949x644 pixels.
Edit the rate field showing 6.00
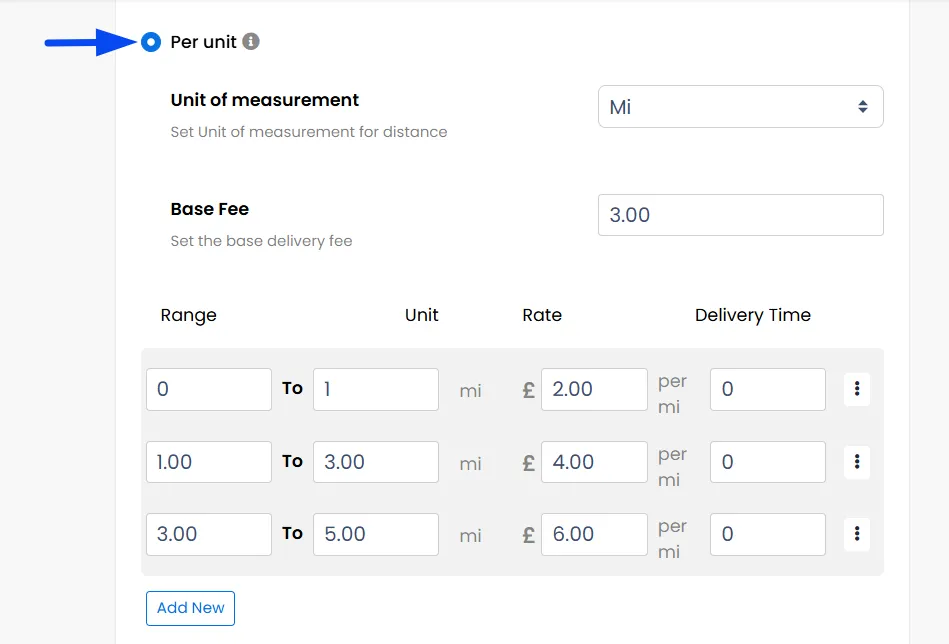(594, 534)
